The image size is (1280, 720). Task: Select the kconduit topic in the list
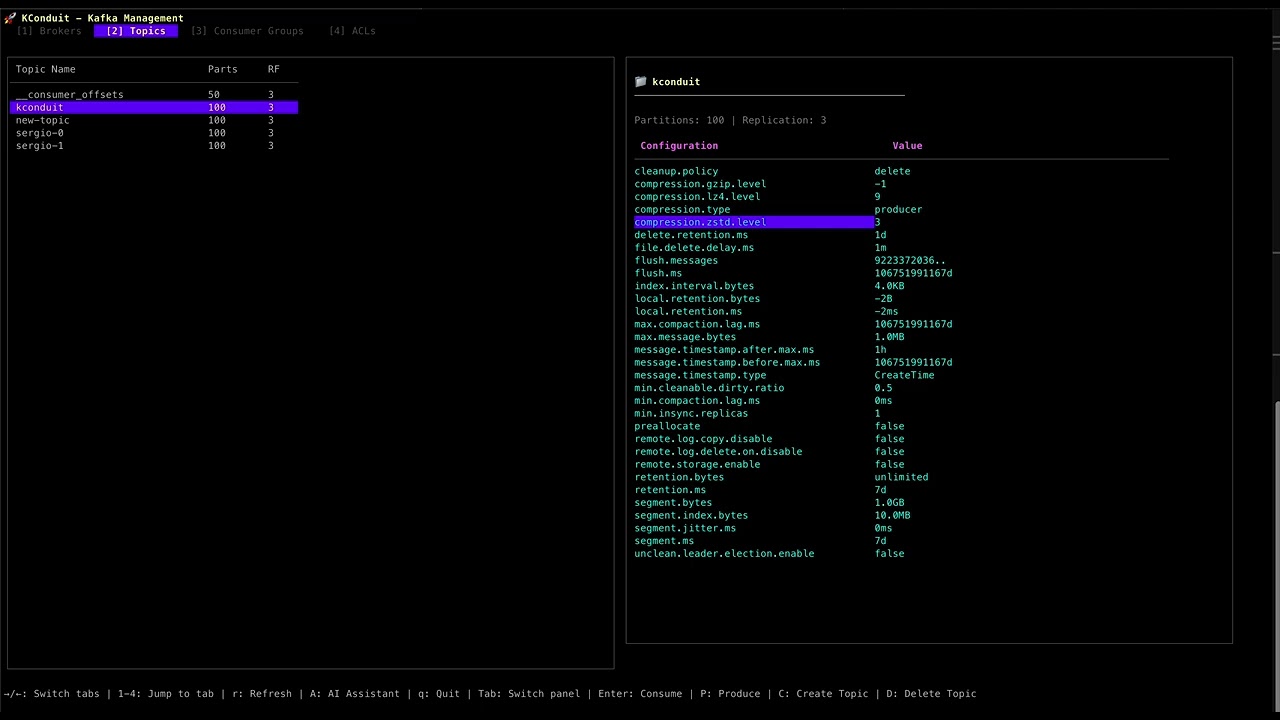154,107
